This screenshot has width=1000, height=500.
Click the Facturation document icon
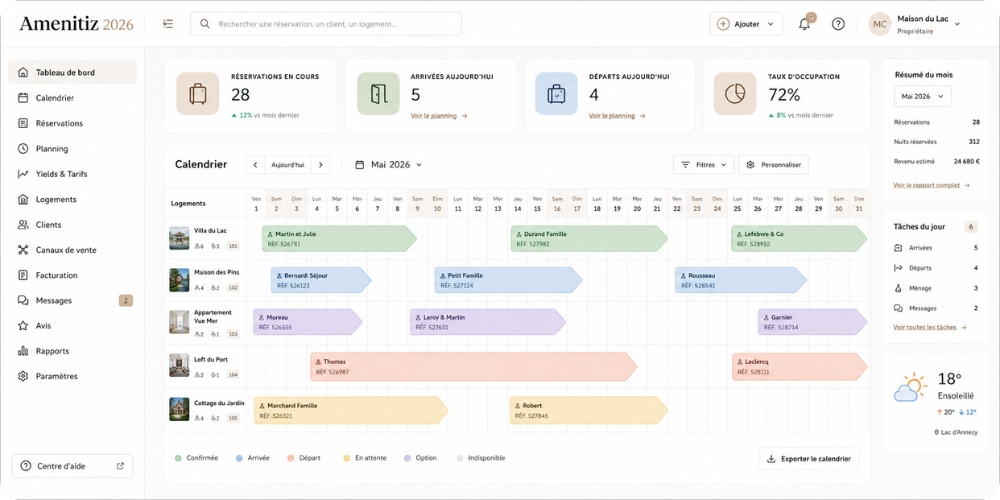pos(23,275)
